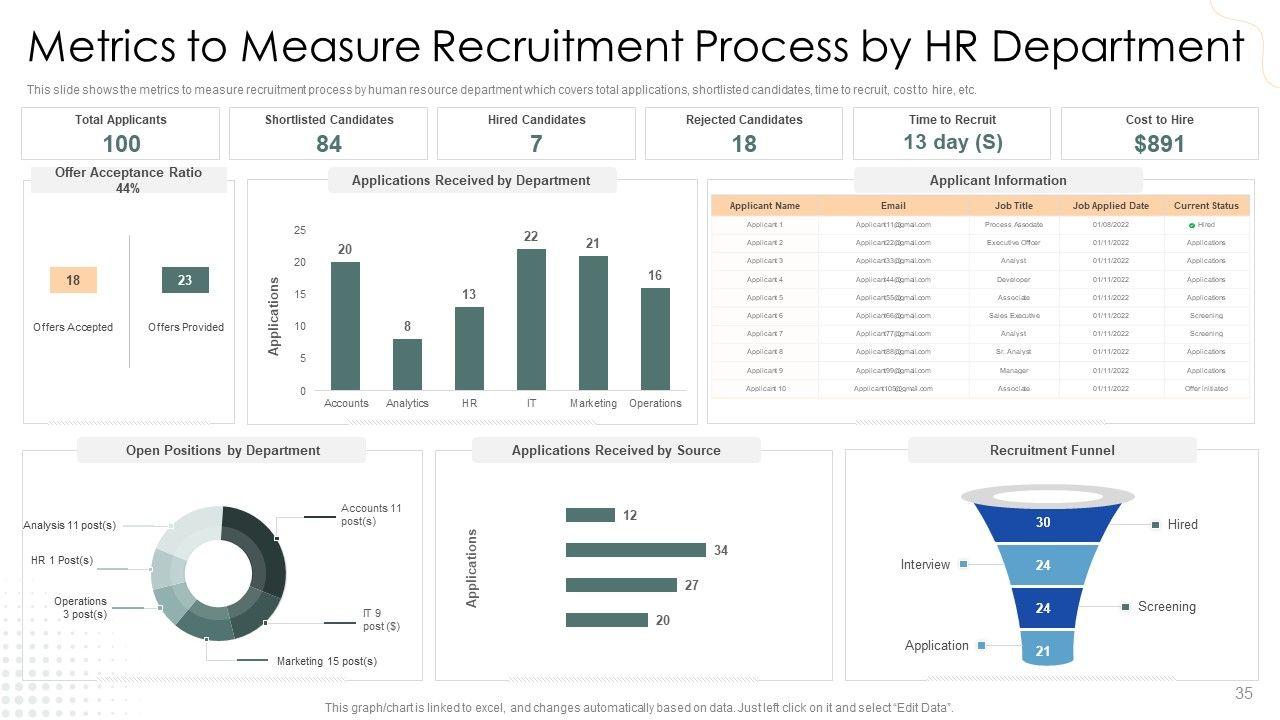Click the source bar with value 12

pyautogui.click(x=590, y=515)
